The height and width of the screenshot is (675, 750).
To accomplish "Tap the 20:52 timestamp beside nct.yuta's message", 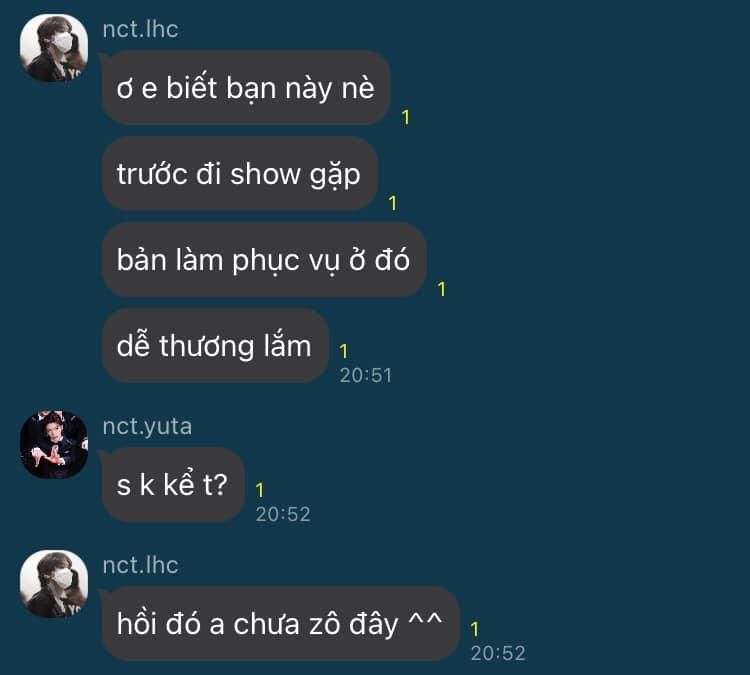I will click(x=283, y=514).
